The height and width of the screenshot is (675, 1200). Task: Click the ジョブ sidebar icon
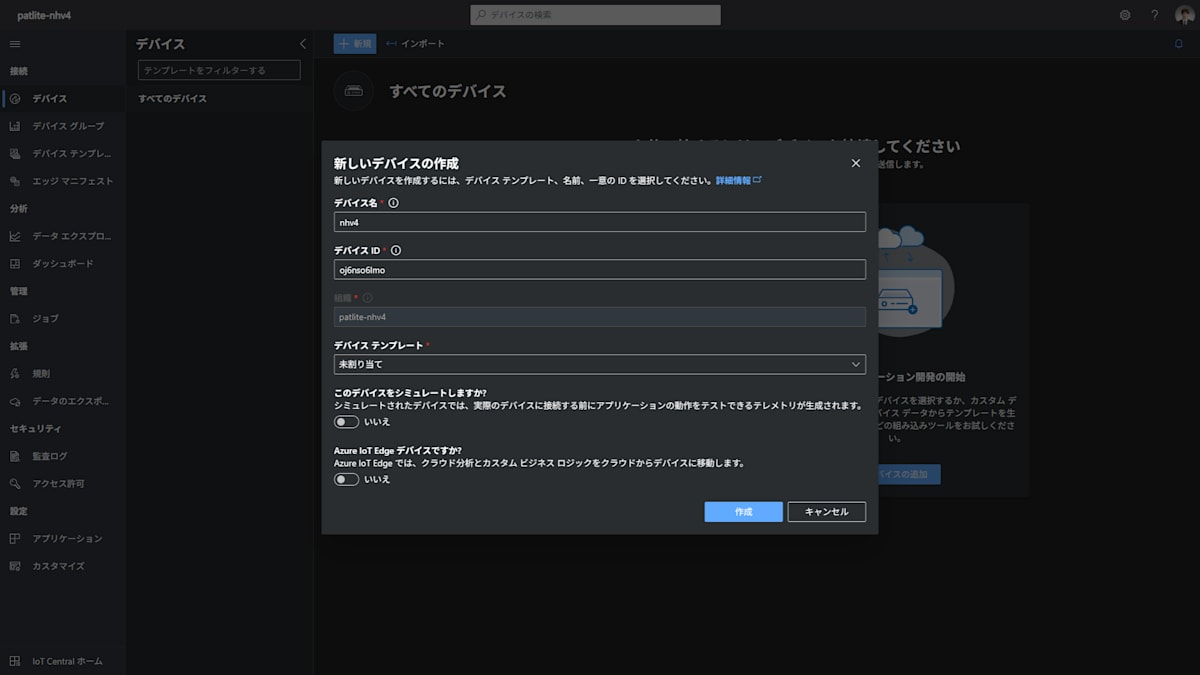(x=15, y=319)
